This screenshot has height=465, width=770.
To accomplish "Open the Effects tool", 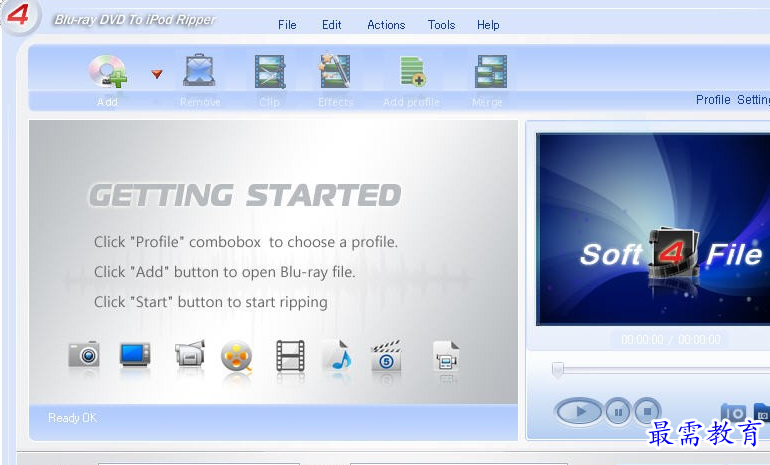I will coord(335,71).
